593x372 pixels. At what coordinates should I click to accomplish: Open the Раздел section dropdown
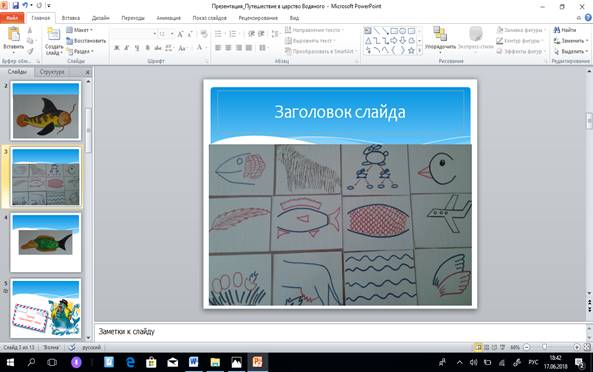pyautogui.click(x=80, y=51)
